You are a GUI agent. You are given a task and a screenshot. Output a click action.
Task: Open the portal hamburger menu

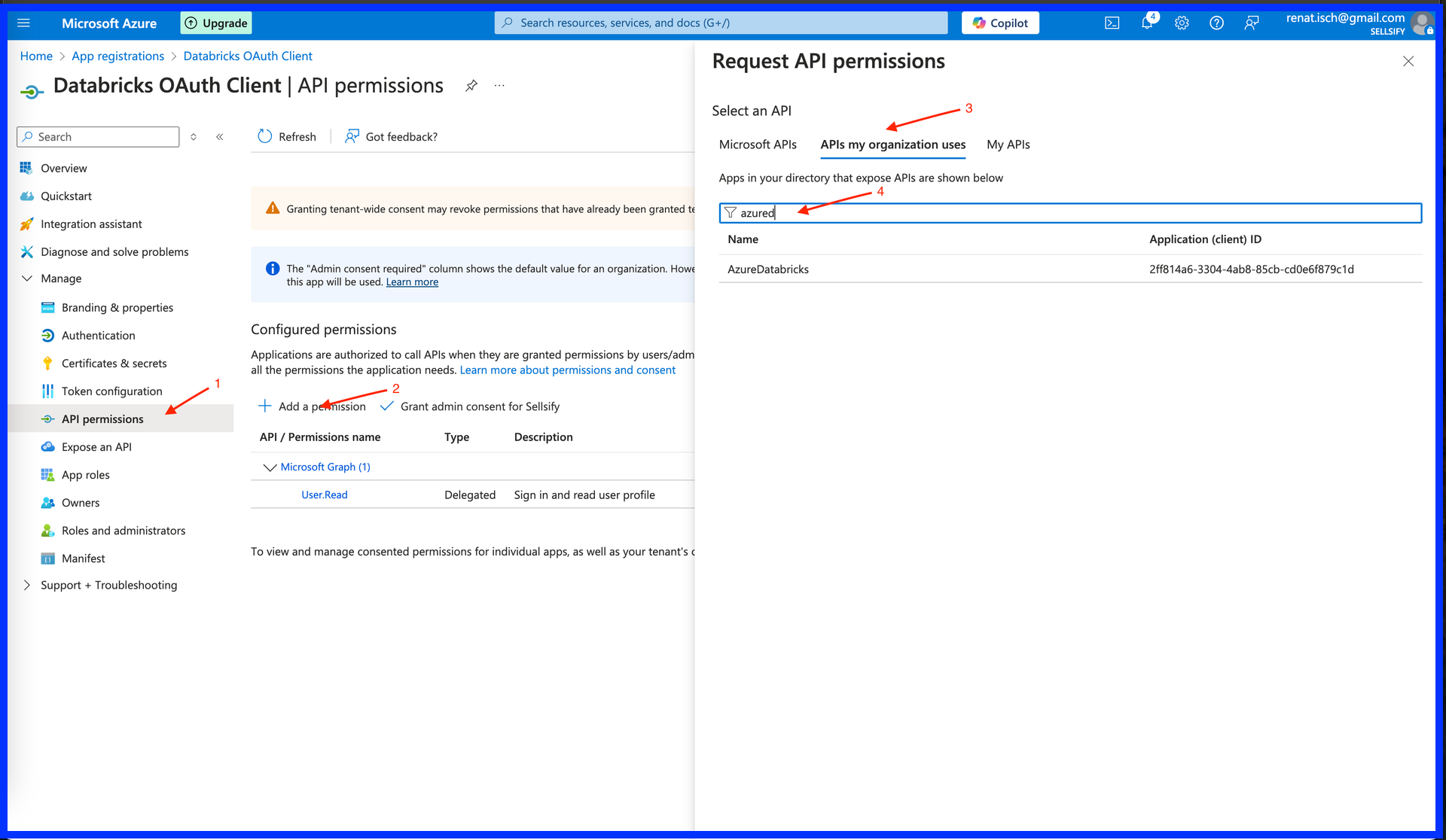[23, 23]
